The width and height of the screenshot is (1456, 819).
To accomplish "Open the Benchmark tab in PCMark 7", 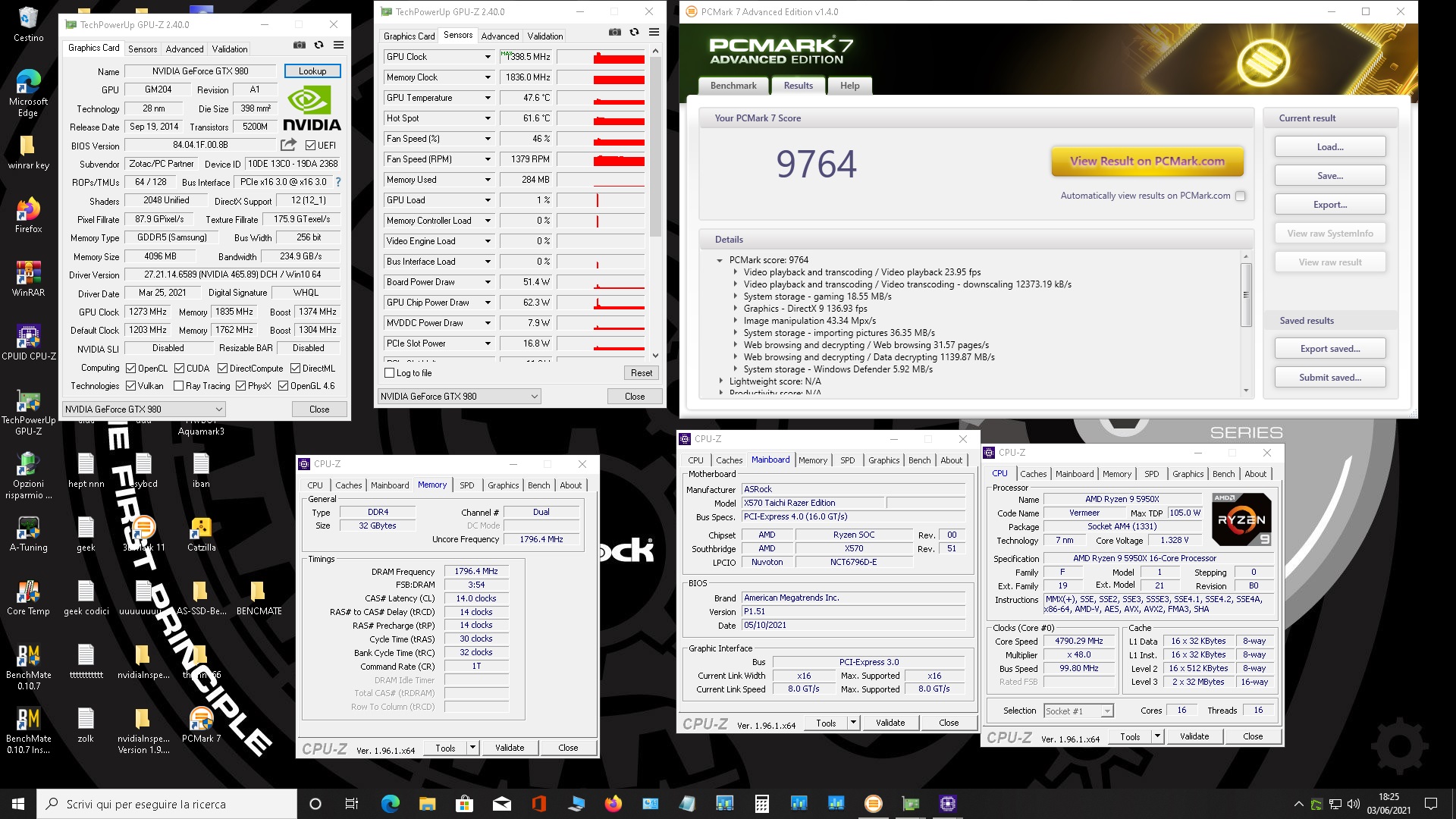I will [x=733, y=86].
